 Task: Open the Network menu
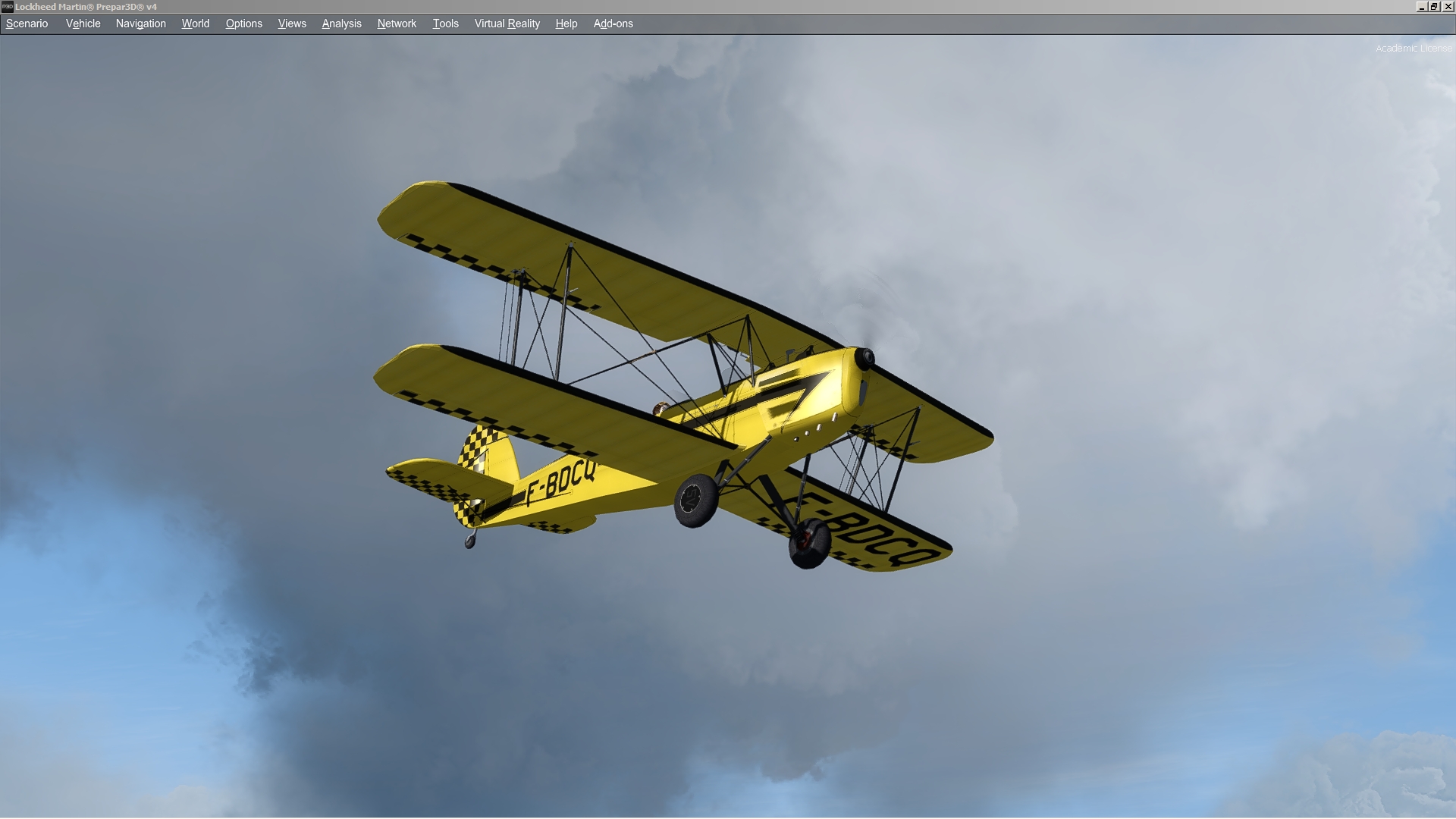[x=397, y=24]
